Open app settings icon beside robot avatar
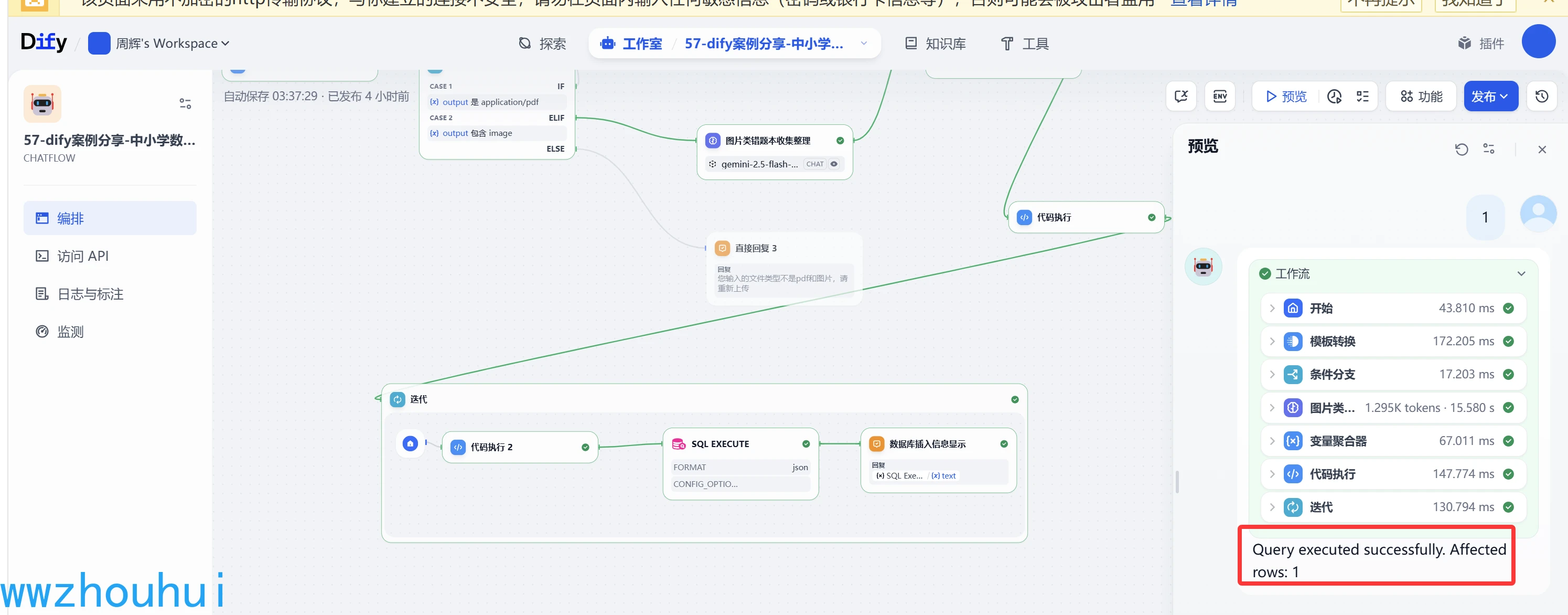This screenshot has height=615, width=1568. pos(185,103)
